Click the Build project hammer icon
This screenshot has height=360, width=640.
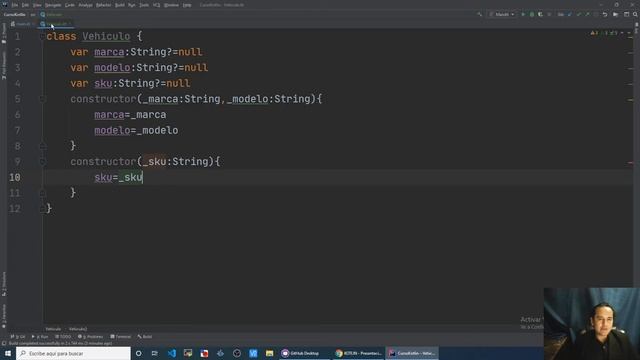(479, 14)
